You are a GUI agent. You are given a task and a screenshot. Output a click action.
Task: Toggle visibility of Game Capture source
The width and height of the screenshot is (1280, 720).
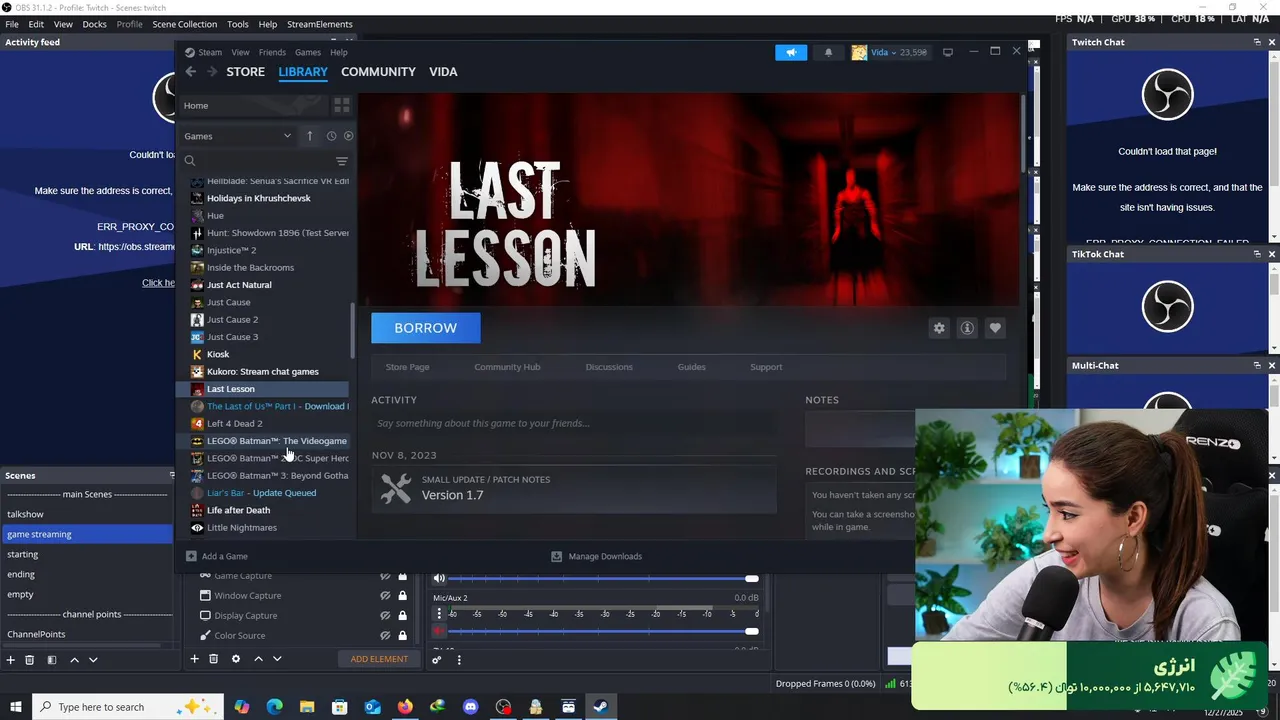tap(385, 577)
